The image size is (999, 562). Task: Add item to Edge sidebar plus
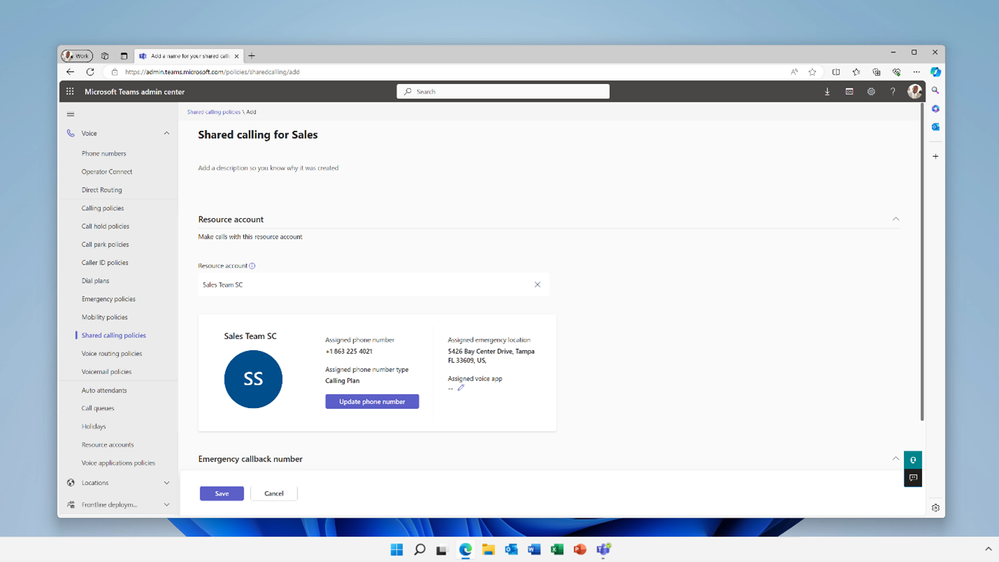click(x=935, y=156)
